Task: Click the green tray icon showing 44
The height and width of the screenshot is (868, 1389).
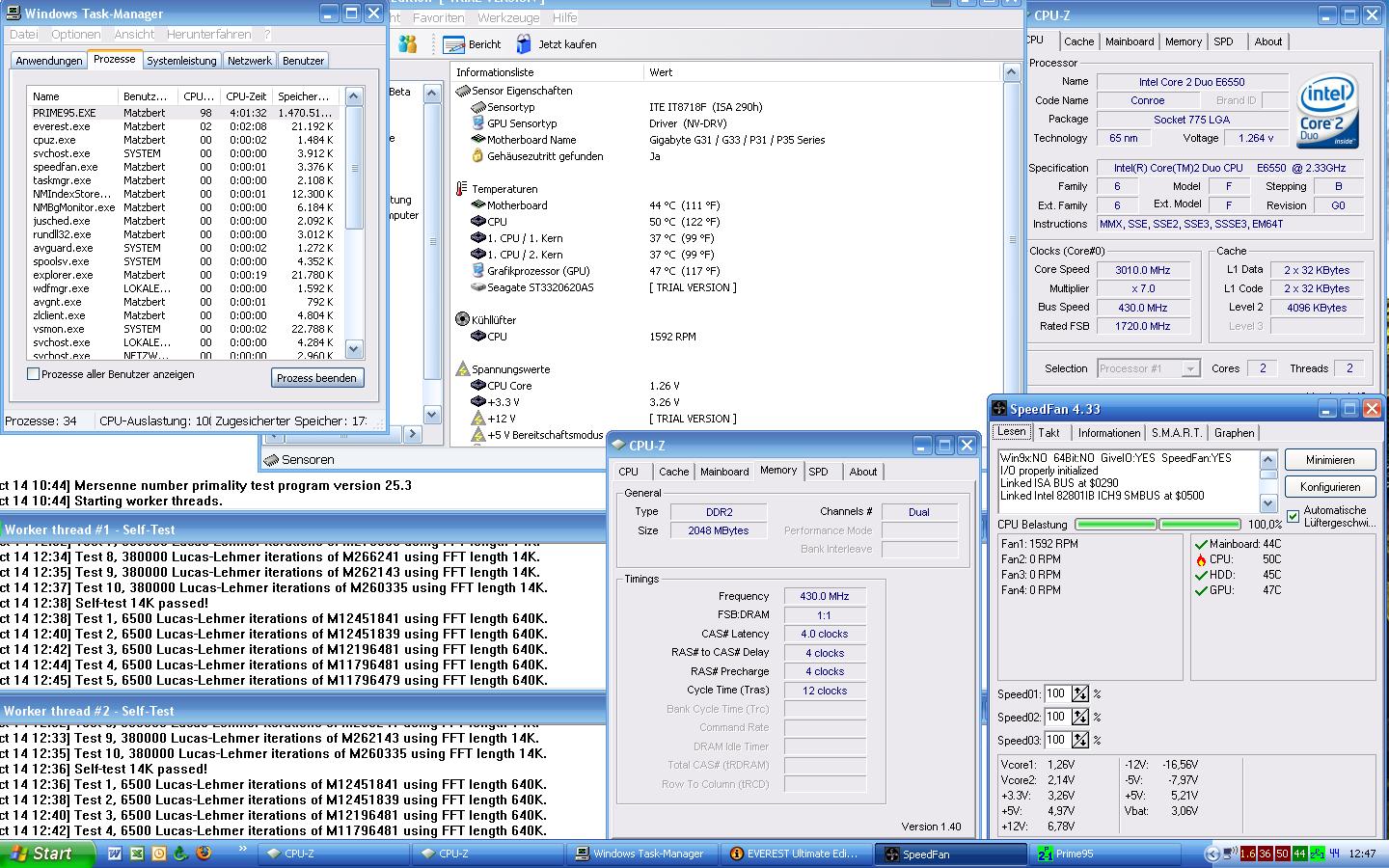Action: [x=1300, y=854]
